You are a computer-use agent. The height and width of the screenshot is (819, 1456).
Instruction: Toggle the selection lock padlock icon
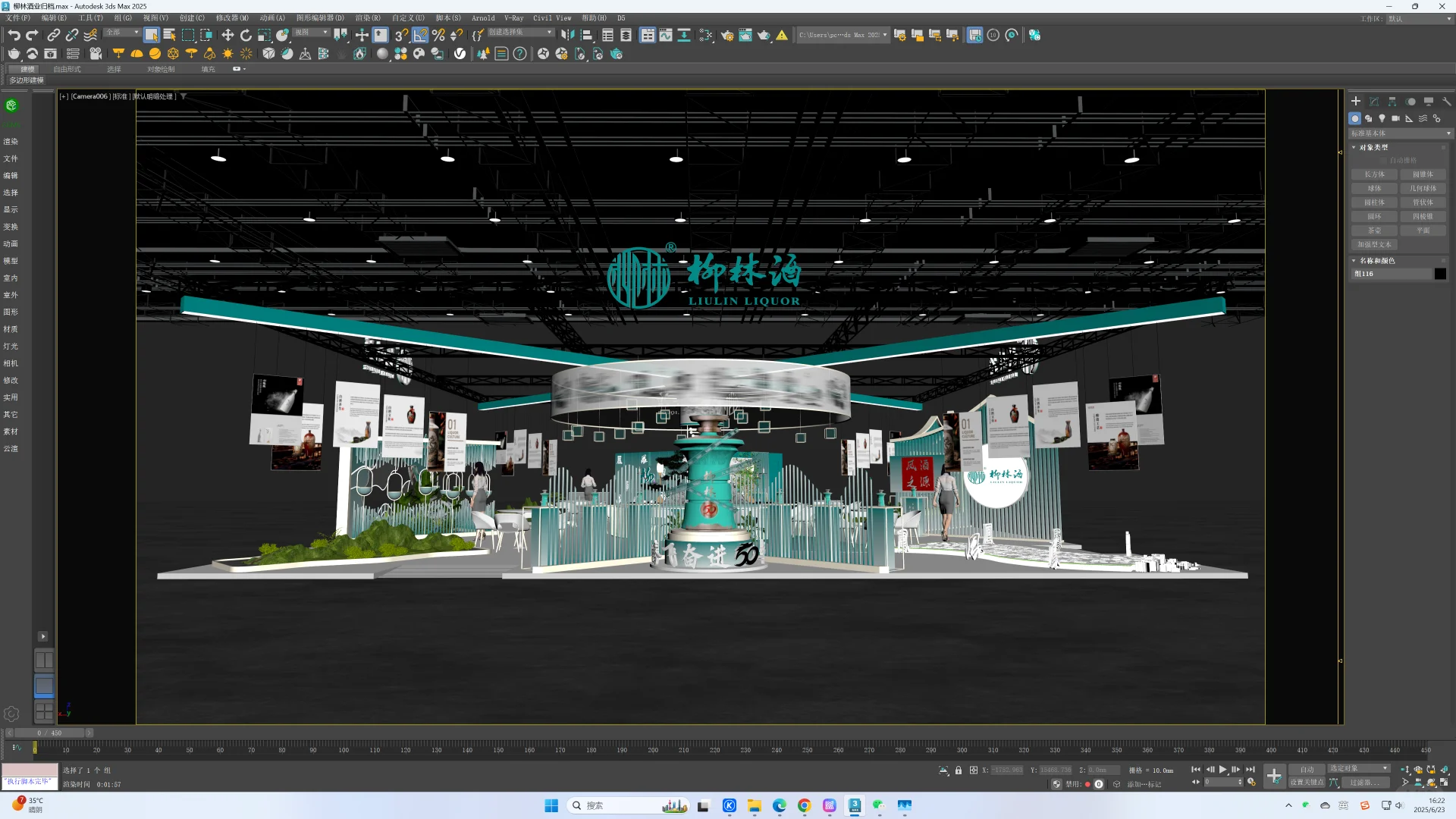pos(959,770)
